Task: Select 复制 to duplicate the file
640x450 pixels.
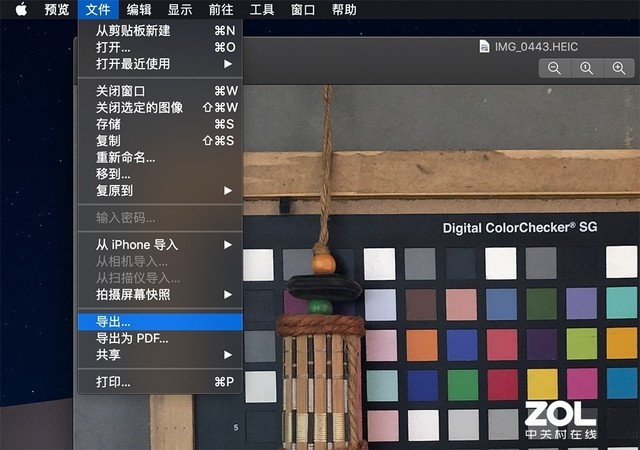Action: click(160, 141)
